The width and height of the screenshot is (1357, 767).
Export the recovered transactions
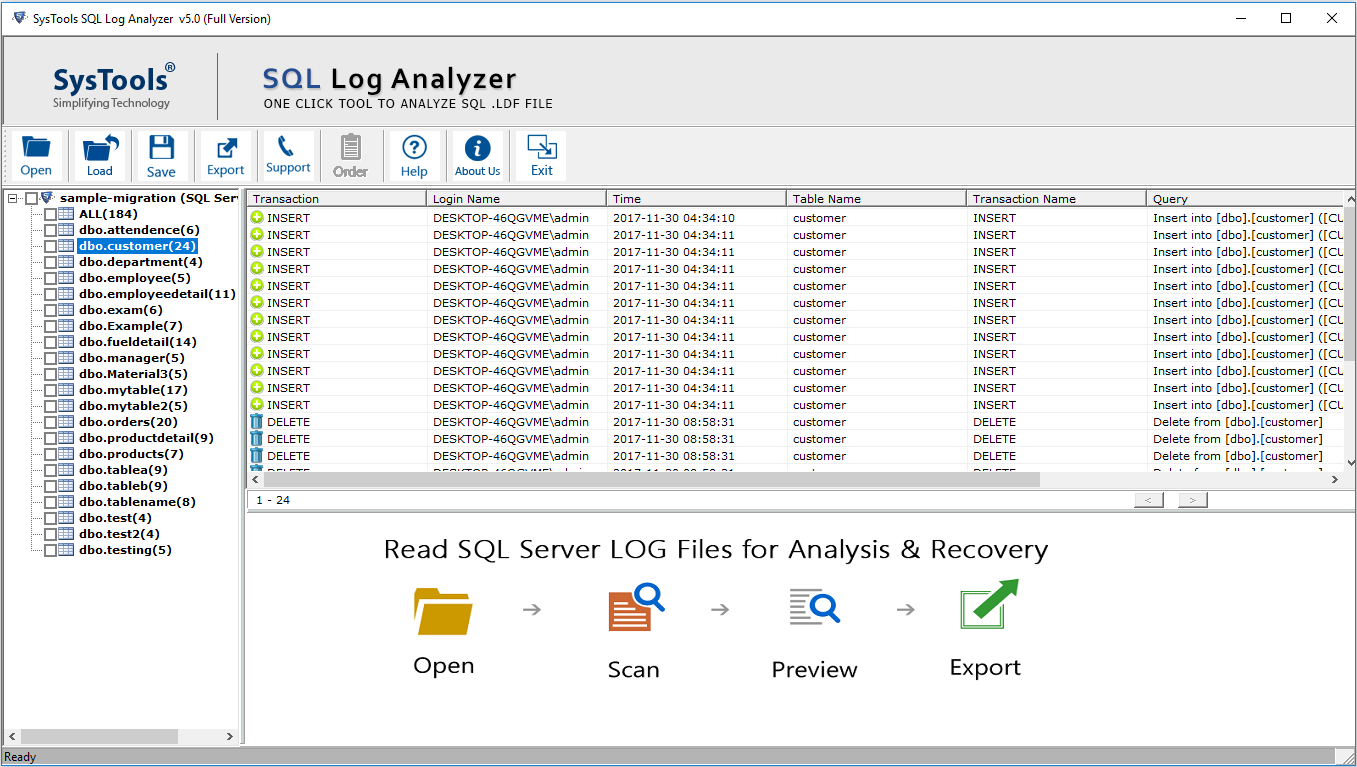pyautogui.click(x=225, y=155)
